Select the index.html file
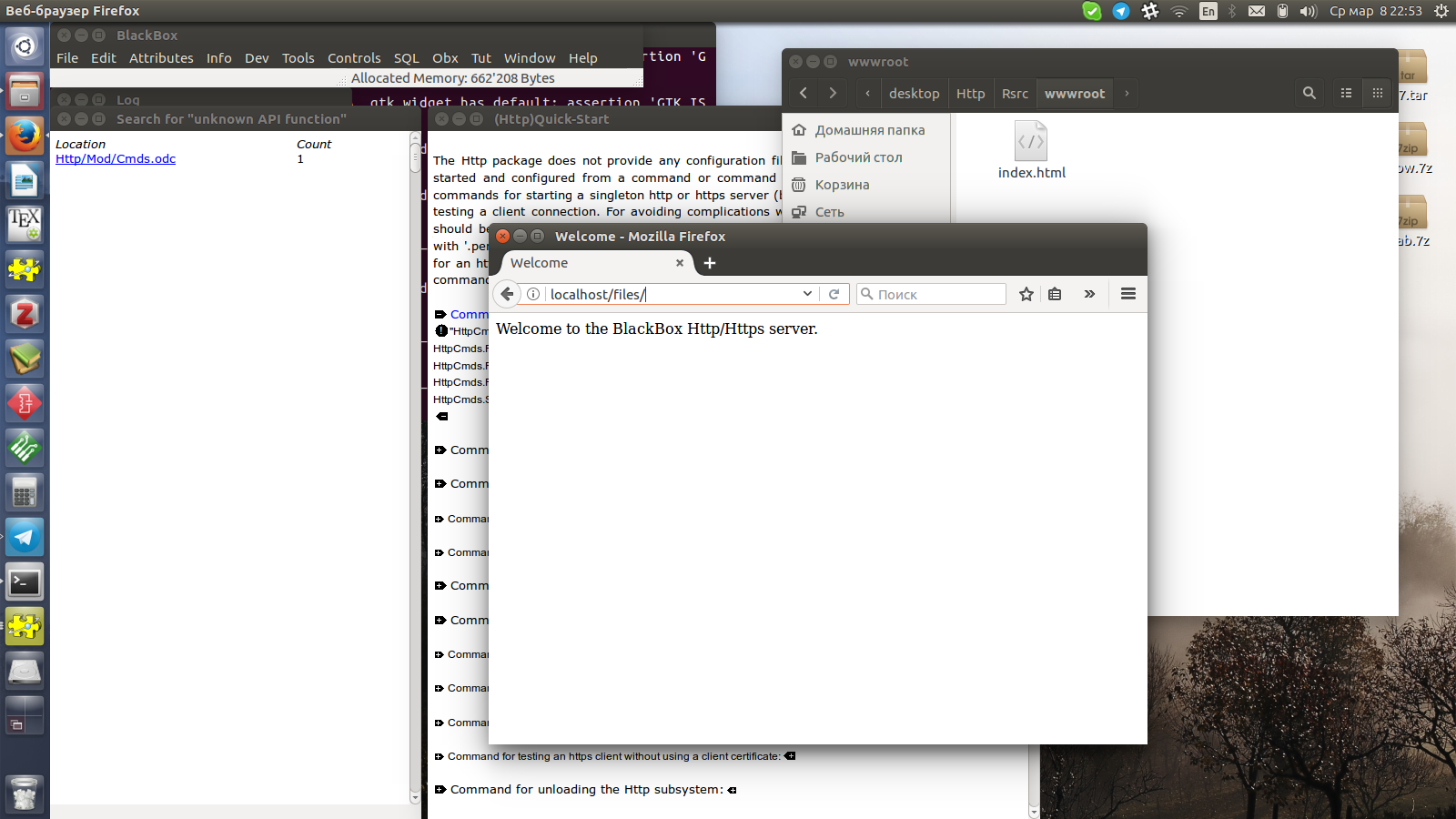This screenshot has height=819, width=1456. (1031, 151)
